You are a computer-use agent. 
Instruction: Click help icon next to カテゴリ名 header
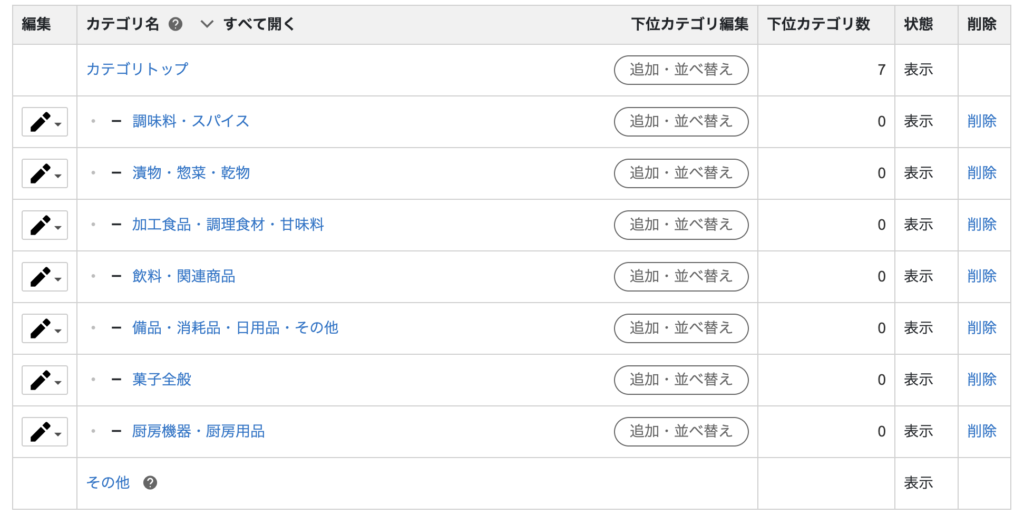[x=176, y=24]
